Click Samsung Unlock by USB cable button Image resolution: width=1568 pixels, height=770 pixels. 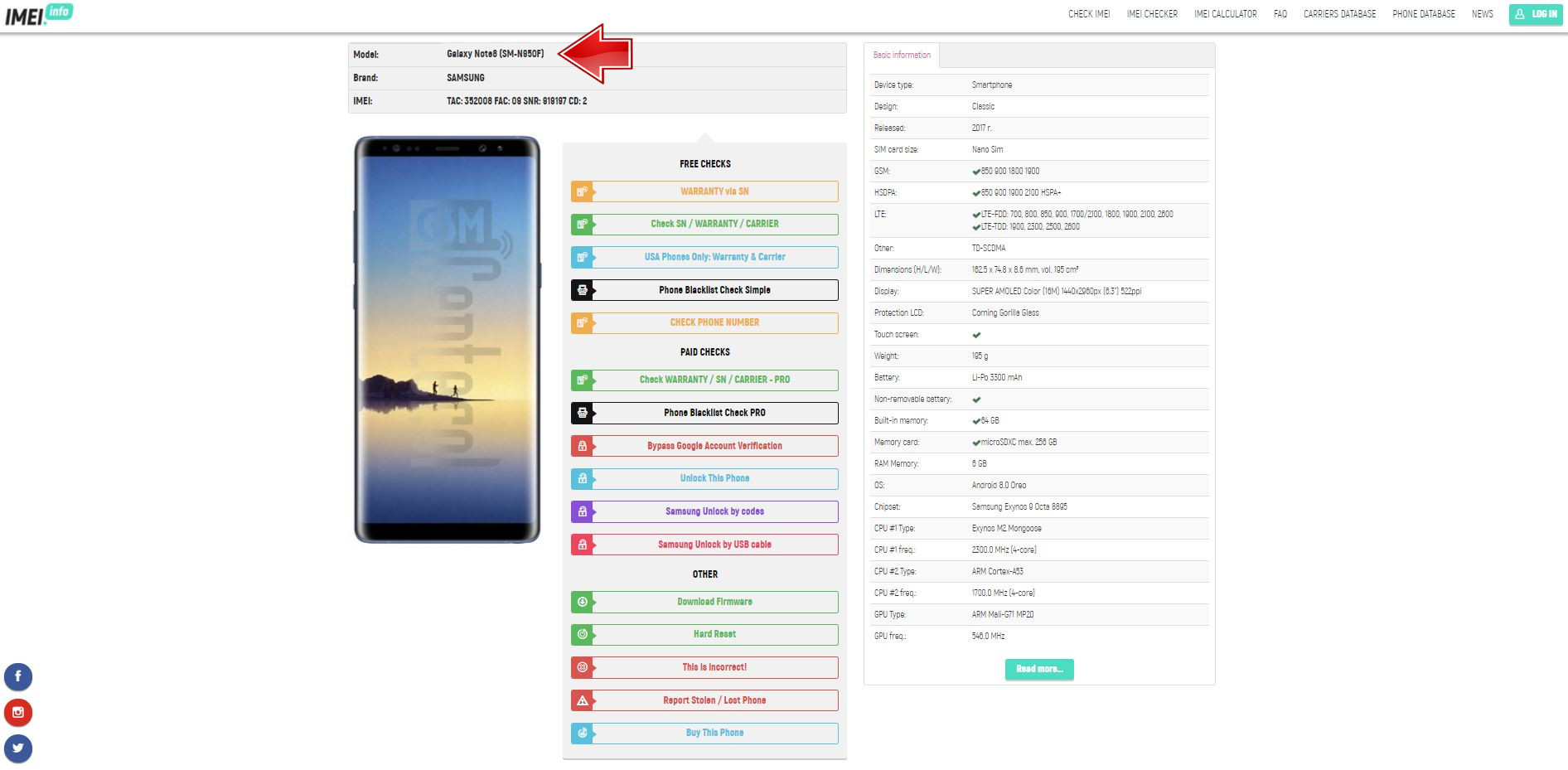click(704, 545)
